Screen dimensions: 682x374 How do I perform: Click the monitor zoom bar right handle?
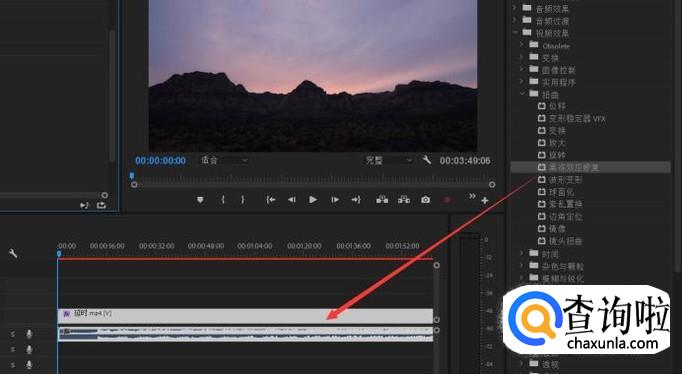492,184
